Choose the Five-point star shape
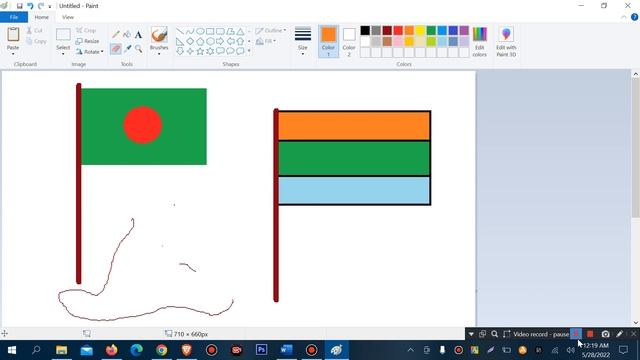Screen dimensions: 640x360 click(200, 51)
